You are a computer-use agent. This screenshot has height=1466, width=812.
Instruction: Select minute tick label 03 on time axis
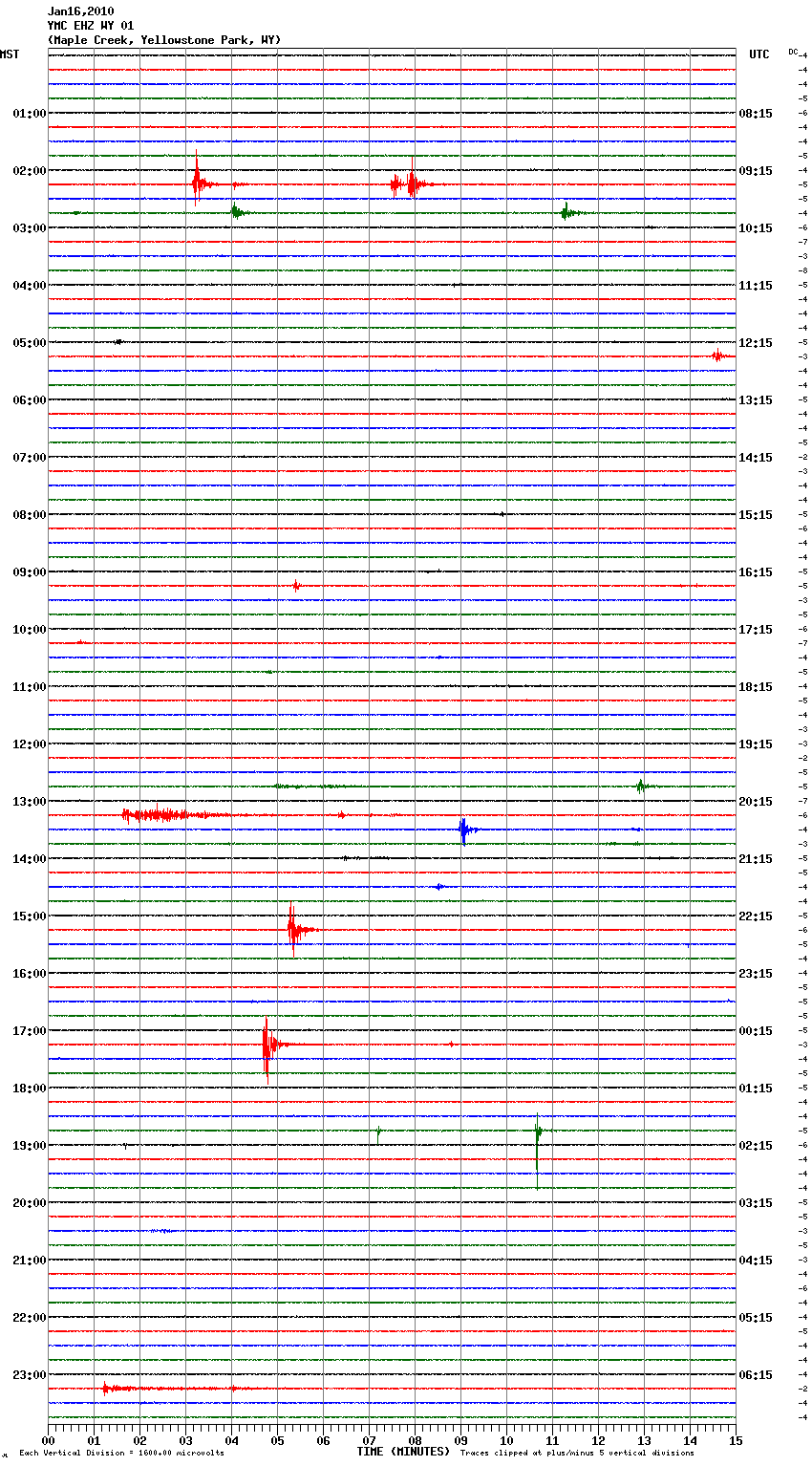pos(185,1441)
